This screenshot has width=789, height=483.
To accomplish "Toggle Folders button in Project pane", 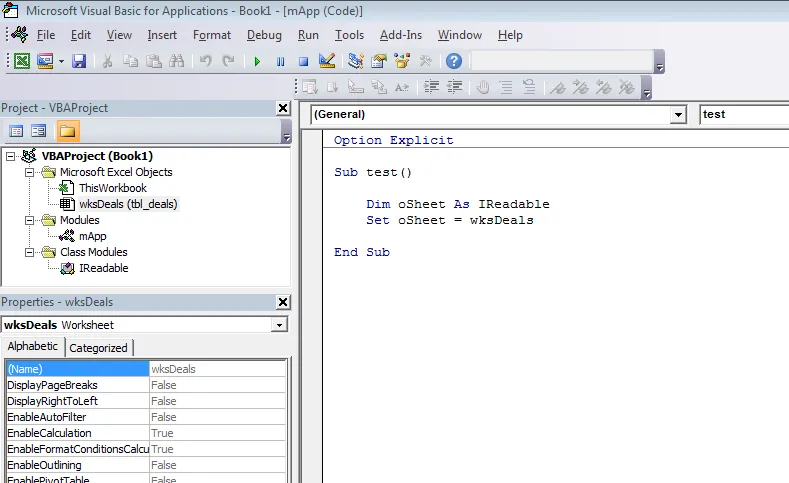I will 68,131.
